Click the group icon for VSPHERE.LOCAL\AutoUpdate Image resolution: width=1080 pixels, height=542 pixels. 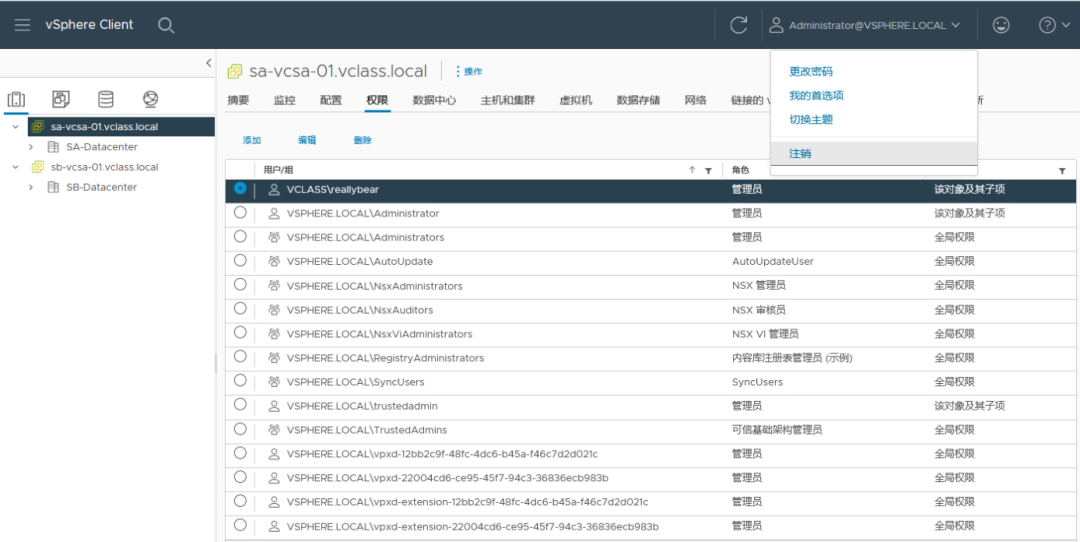pos(274,262)
